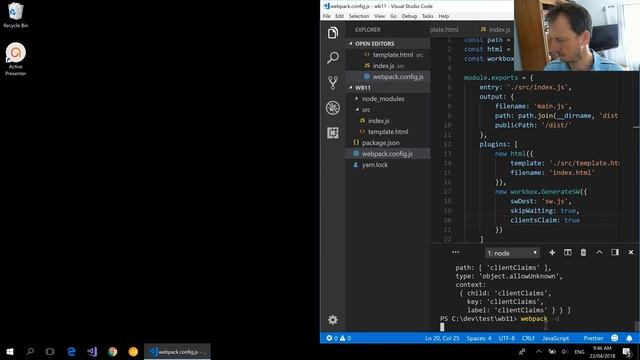Open the Tasks menu
This screenshot has height=360, width=640.
(427, 16)
